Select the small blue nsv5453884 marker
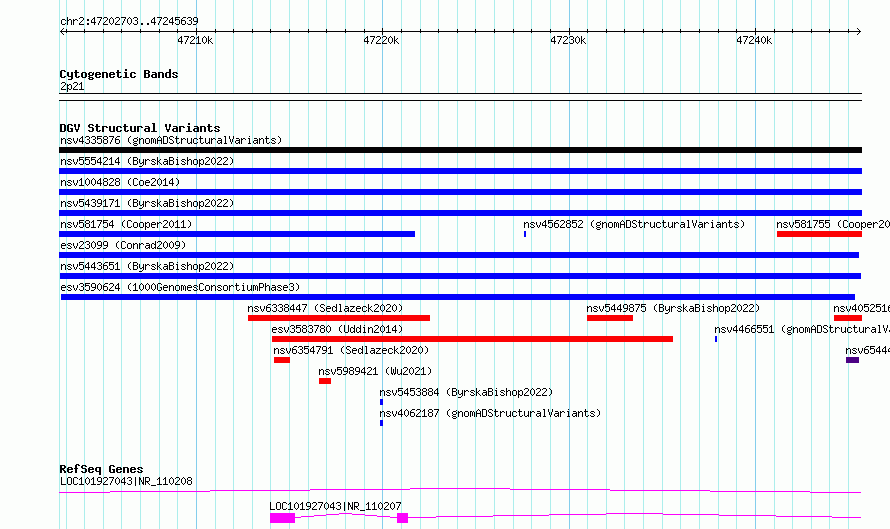The image size is (890, 529). click(381, 402)
